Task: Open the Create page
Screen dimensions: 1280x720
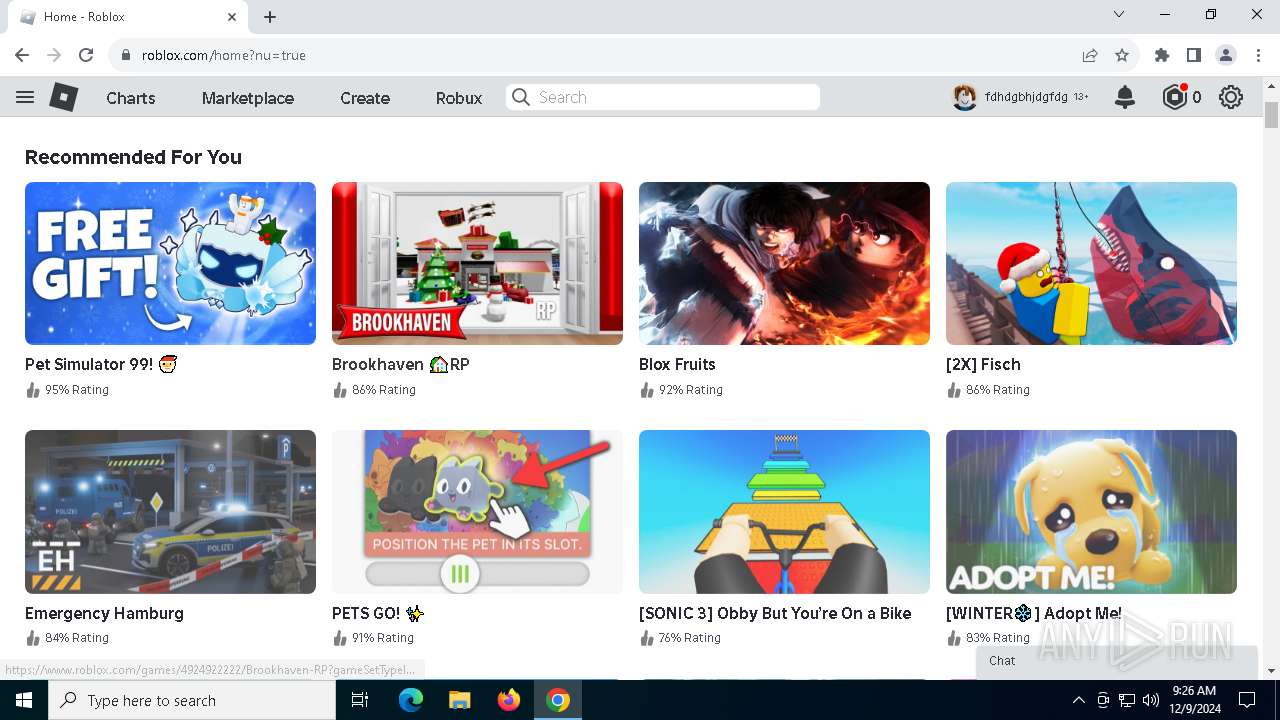Action: pos(365,98)
